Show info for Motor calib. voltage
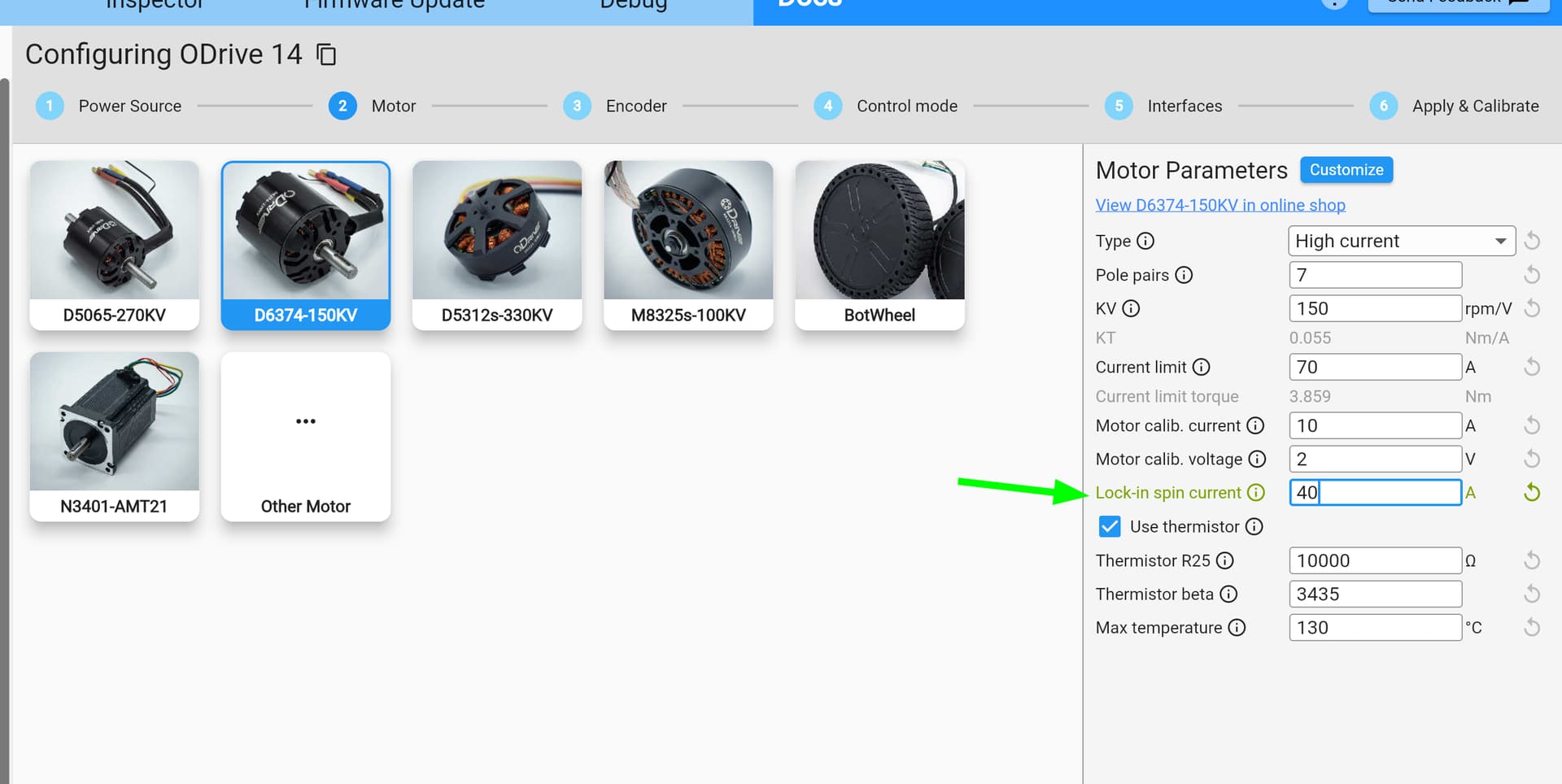The width and height of the screenshot is (1562, 784). pos(1257,460)
